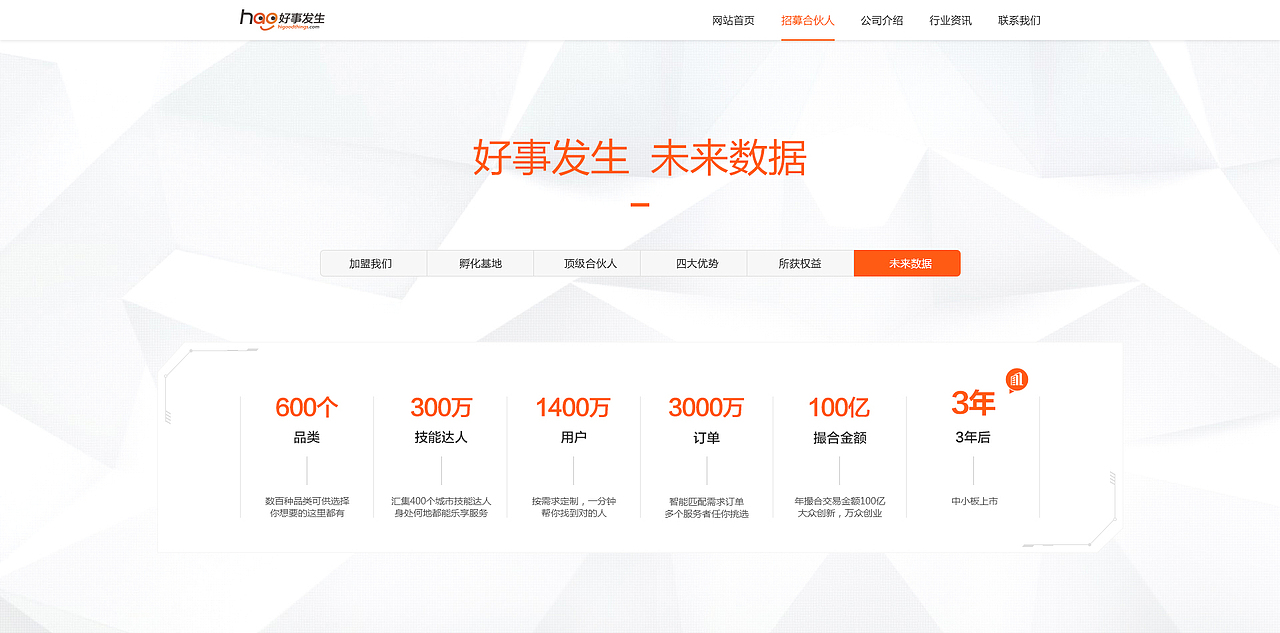Click the 用户 label
1280x633 pixels.
[573, 438]
